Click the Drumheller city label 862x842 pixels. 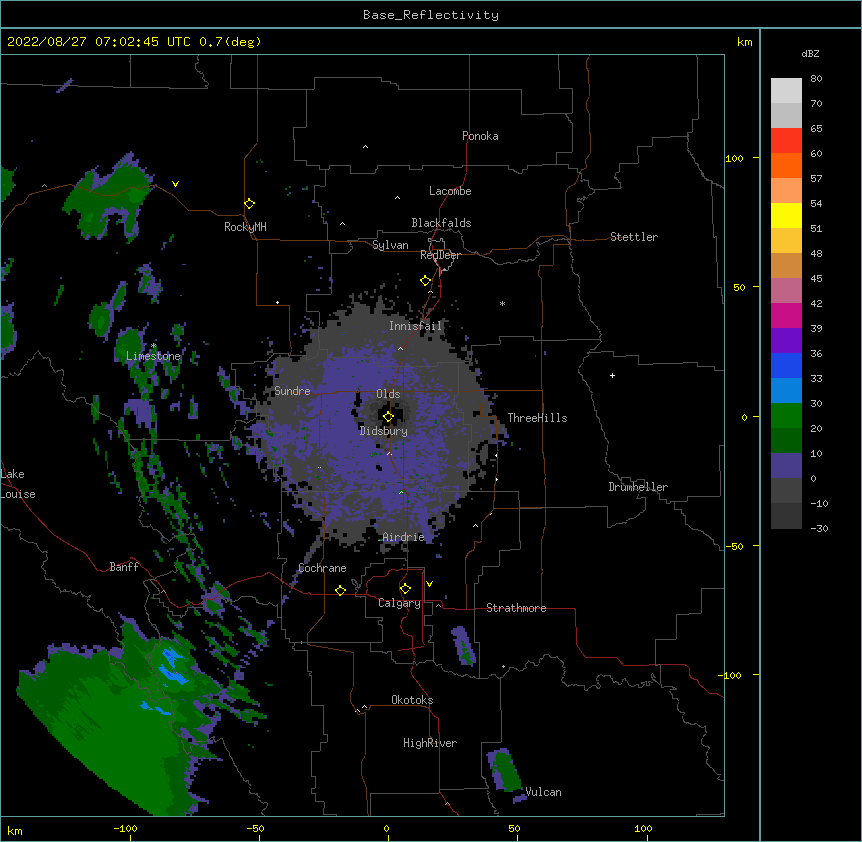(x=638, y=487)
